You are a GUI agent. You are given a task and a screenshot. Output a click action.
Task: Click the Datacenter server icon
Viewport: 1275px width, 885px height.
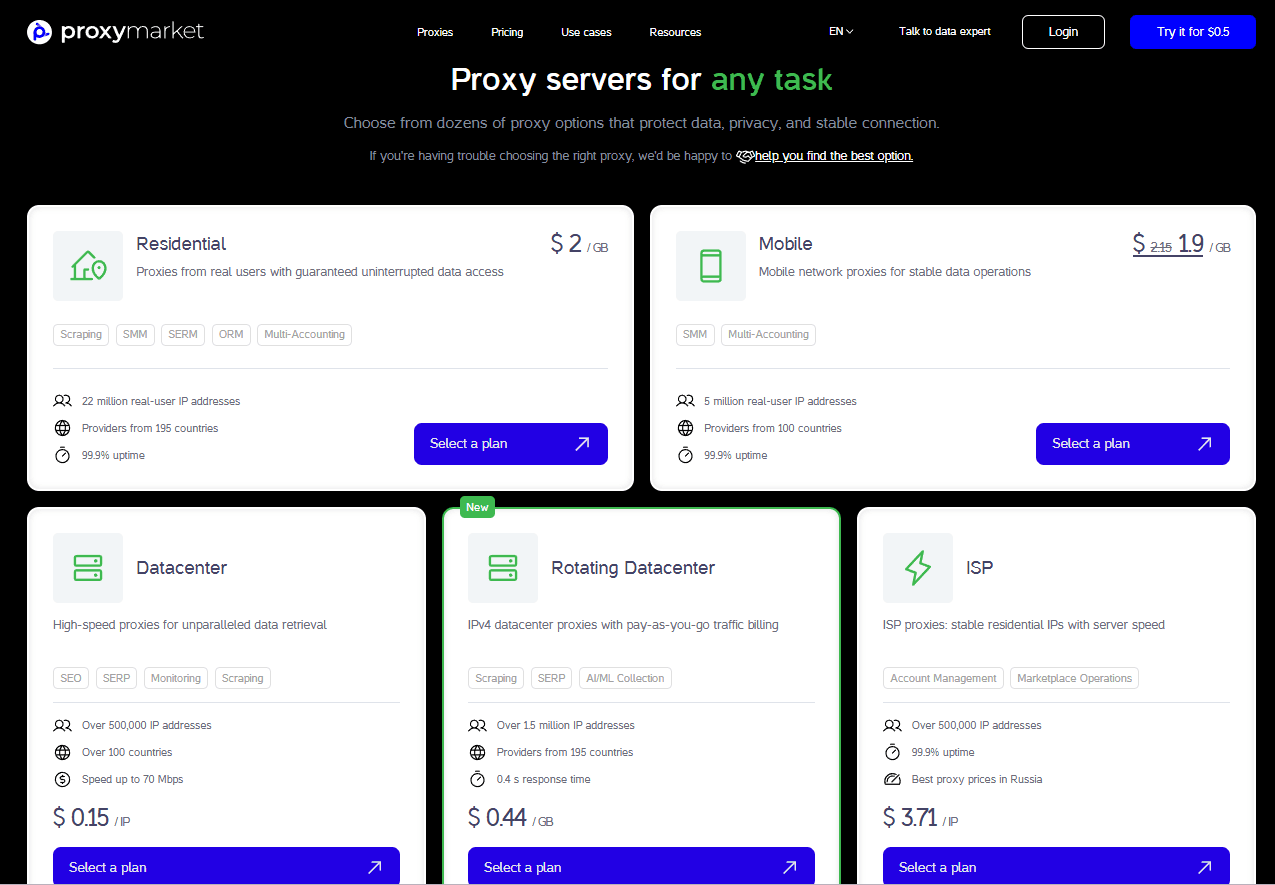(x=88, y=568)
